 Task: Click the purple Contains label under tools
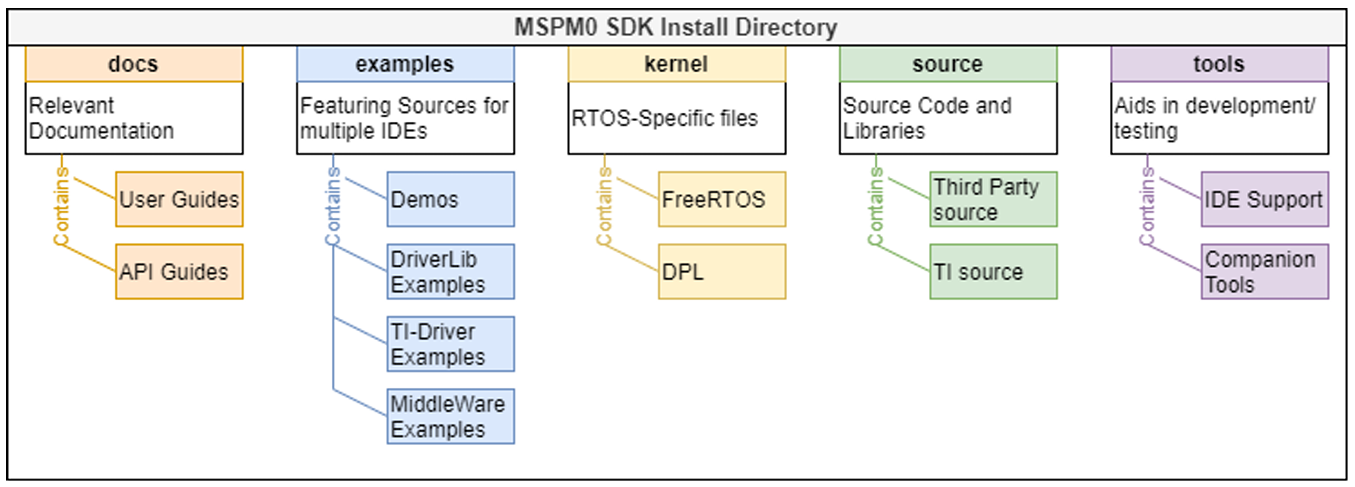[1148, 206]
